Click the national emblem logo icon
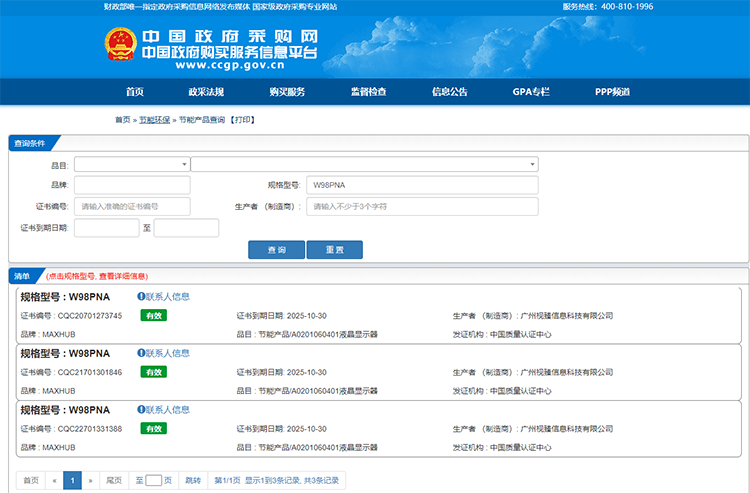750x493 pixels. click(121, 44)
